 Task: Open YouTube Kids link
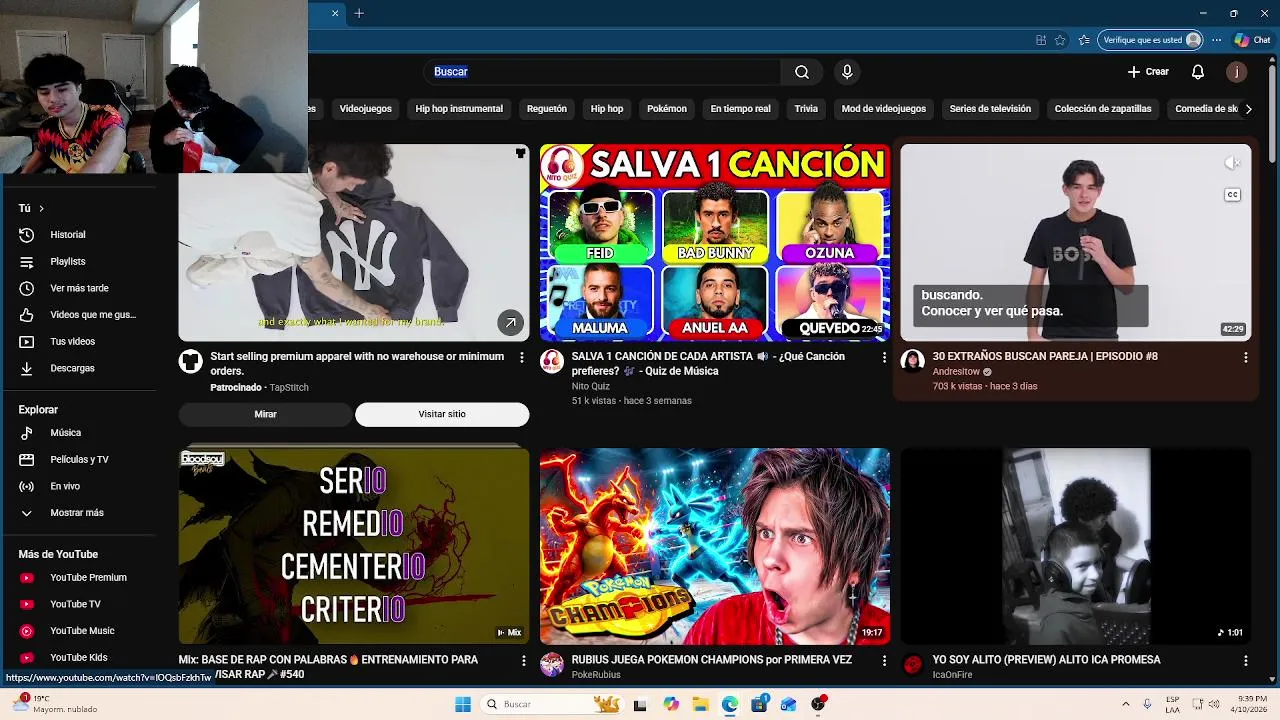point(80,657)
